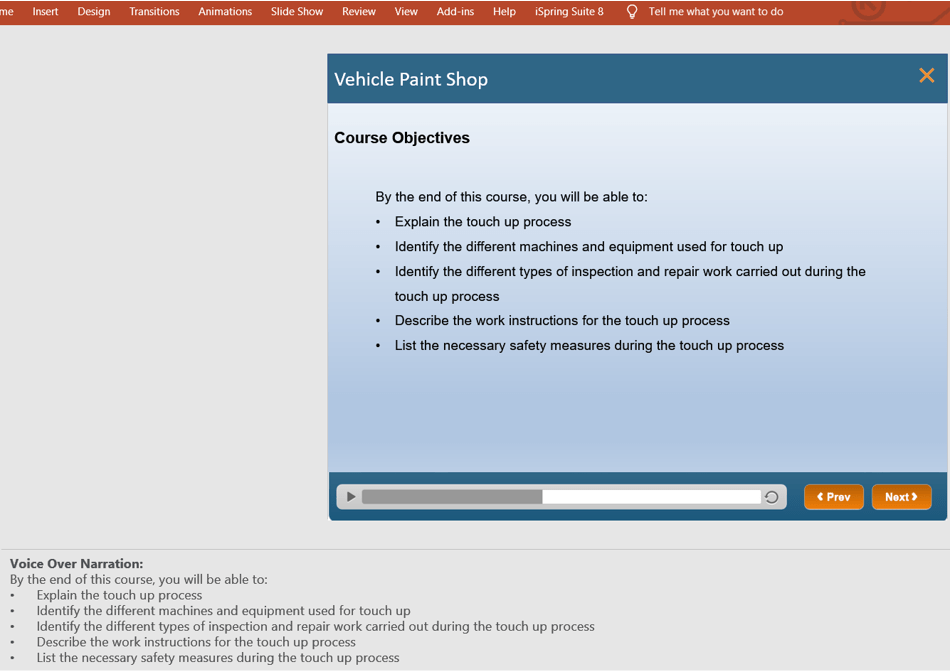
Task: Open the Help tab
Action: click(x=504, y=12)
